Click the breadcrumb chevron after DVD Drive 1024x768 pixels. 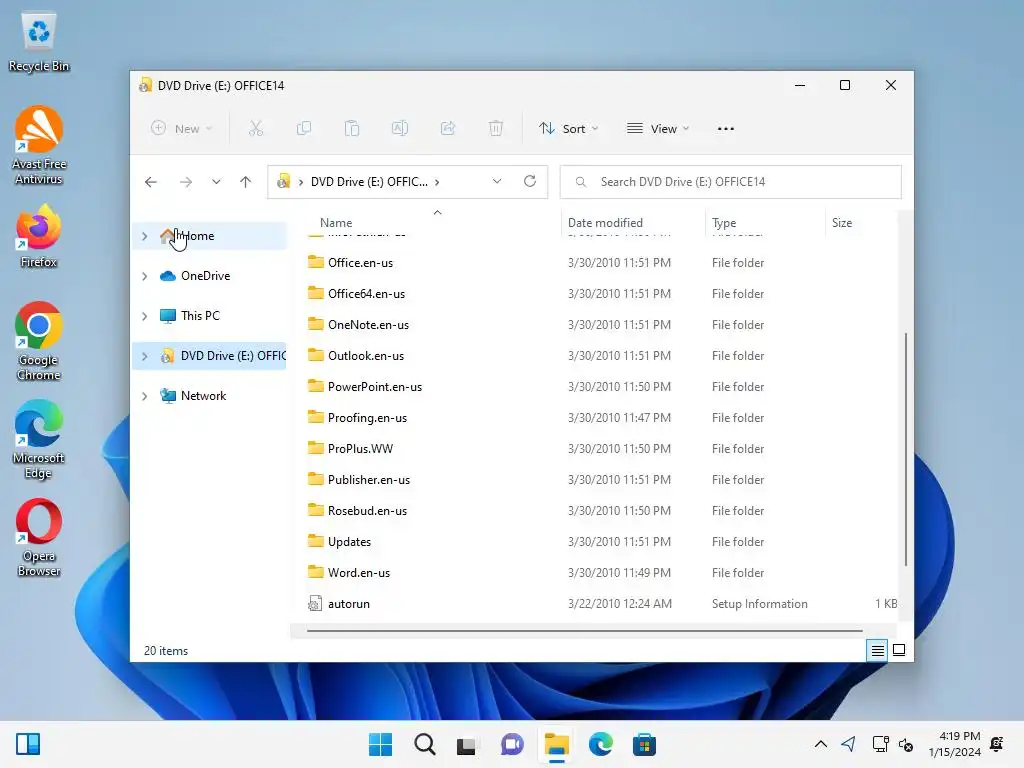(437, 182)
